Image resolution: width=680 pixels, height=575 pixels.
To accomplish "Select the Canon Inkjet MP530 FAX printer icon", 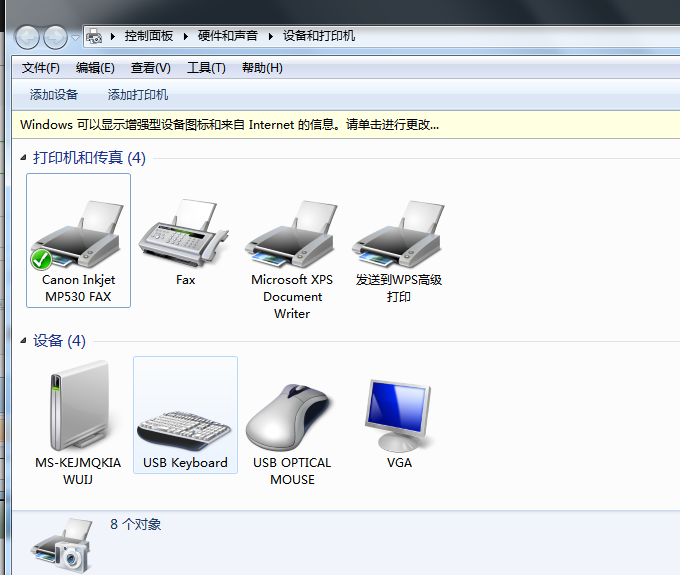I will (x=77, y=234).
